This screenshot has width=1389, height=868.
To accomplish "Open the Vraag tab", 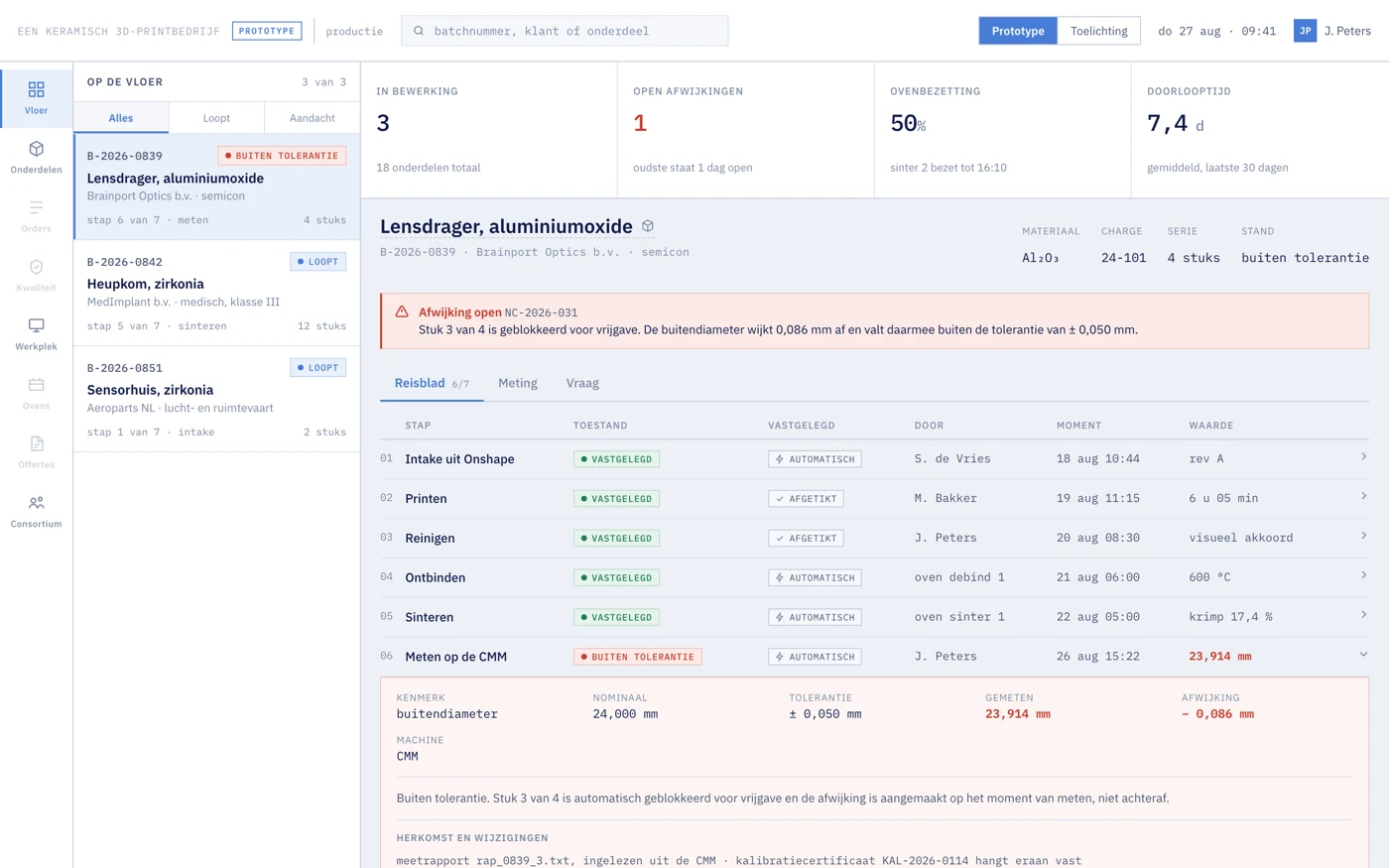I will pos(582,383).
